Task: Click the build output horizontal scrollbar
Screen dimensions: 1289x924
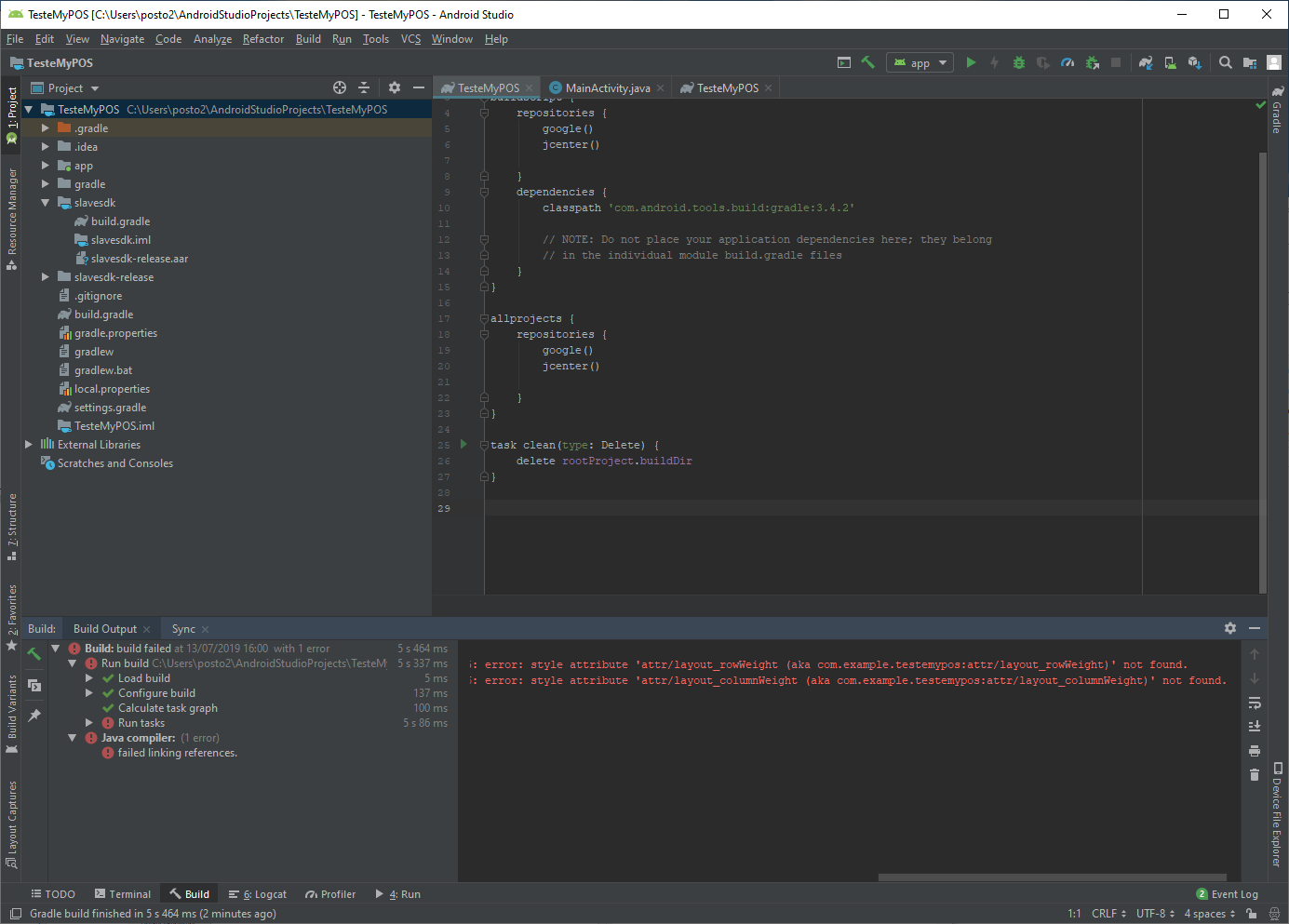Action: coord(1052,877)
